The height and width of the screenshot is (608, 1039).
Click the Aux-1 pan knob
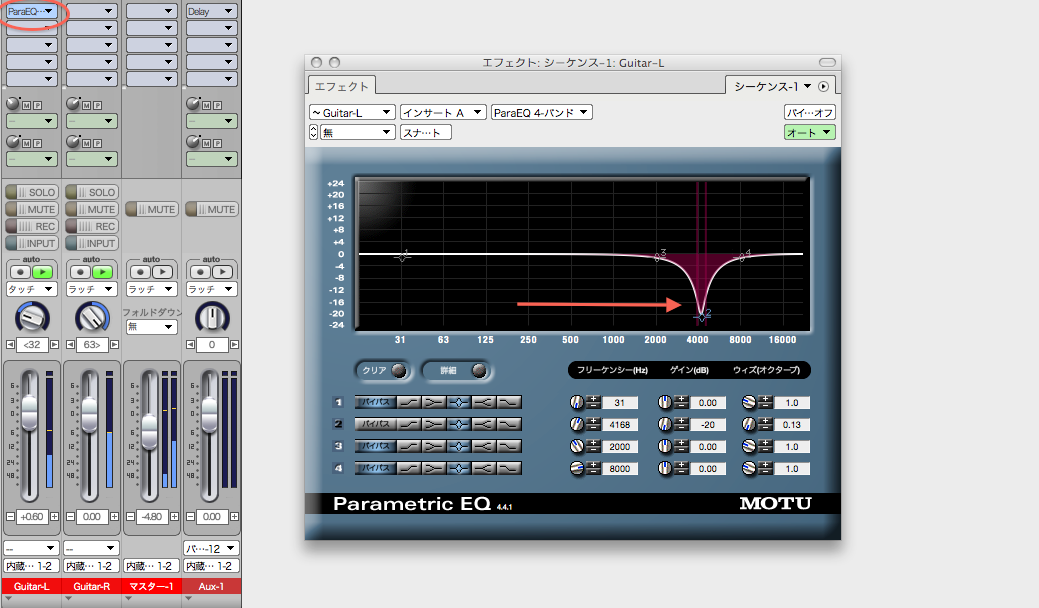(x=212, y=317)
